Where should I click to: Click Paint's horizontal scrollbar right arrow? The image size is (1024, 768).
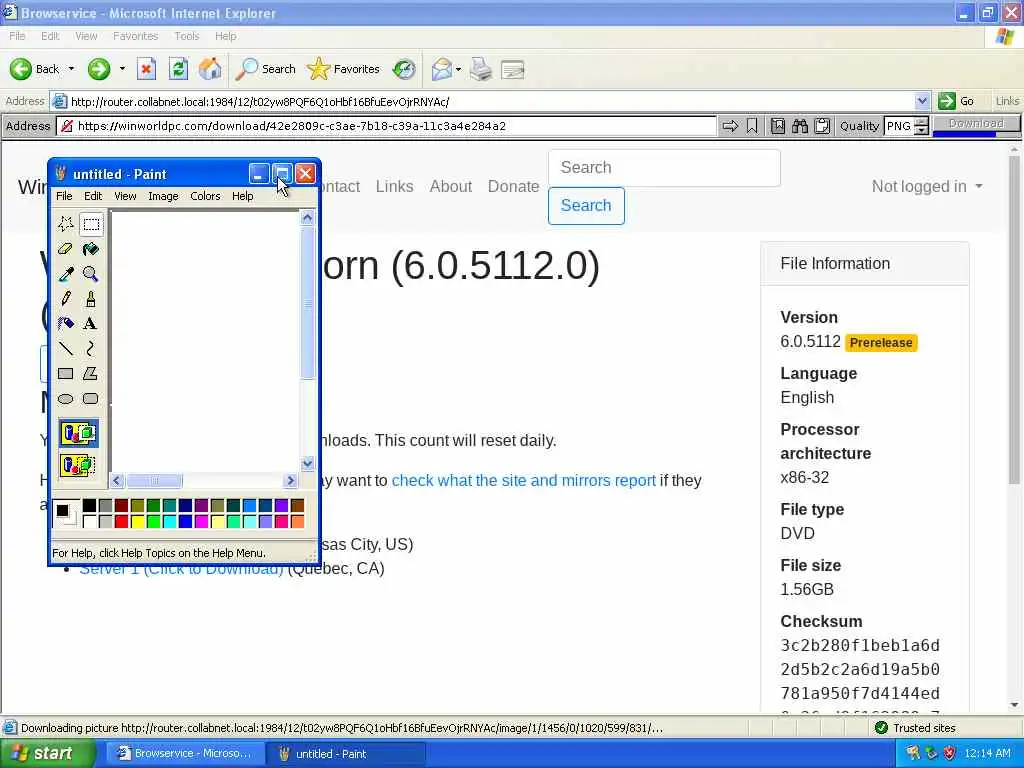click(291, 481)
